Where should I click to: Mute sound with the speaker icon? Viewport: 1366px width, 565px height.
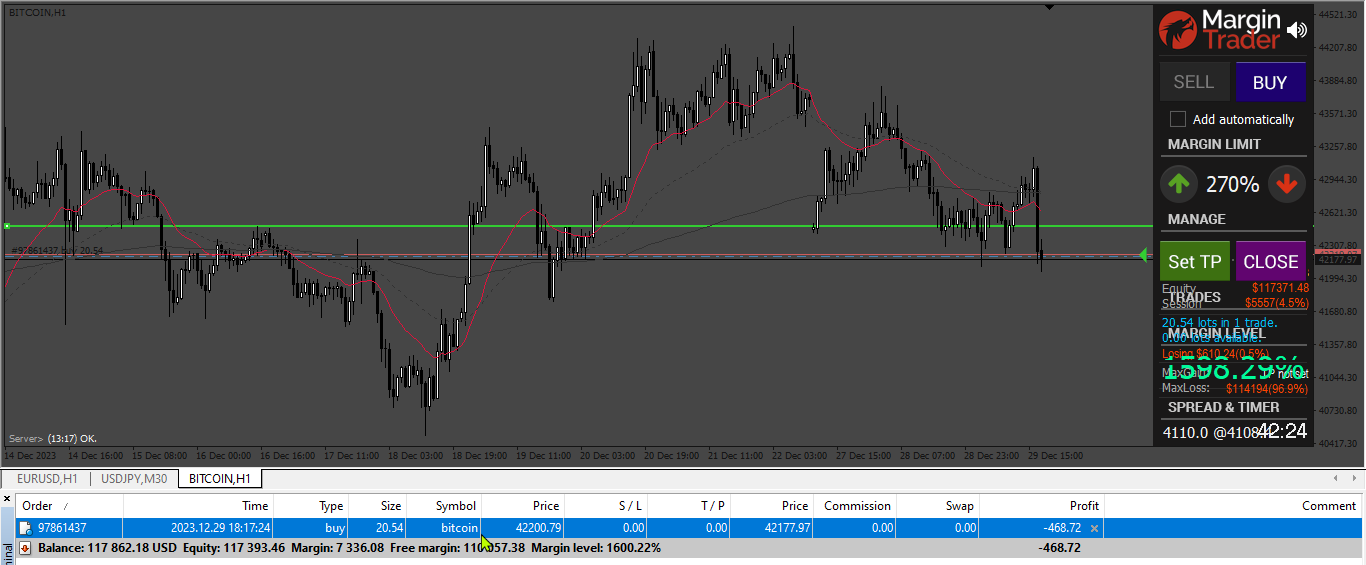click(x=1296, y=30)
